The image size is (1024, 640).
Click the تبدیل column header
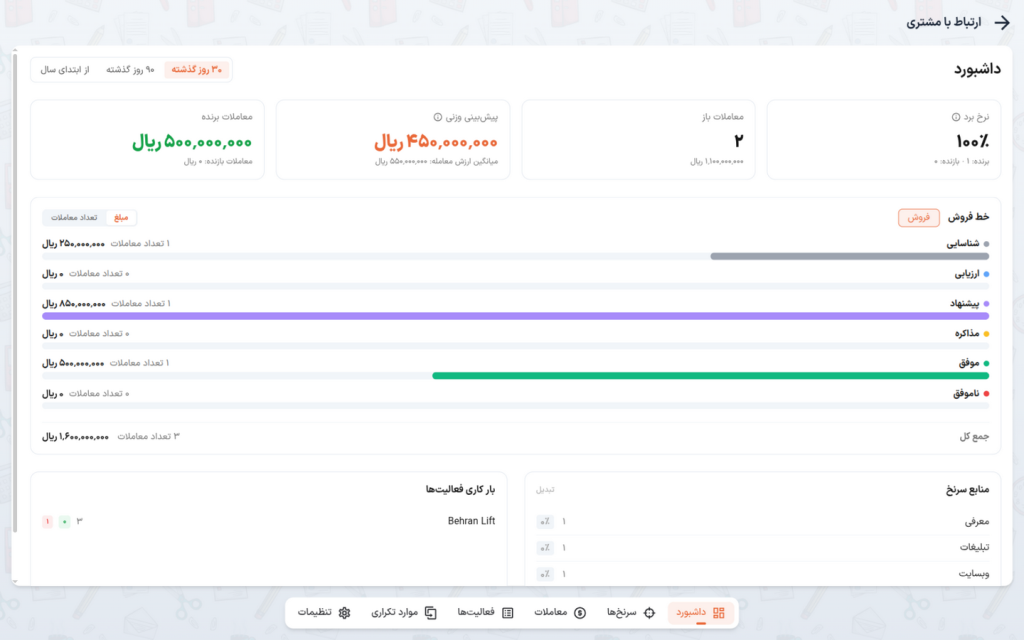point(545,489)
